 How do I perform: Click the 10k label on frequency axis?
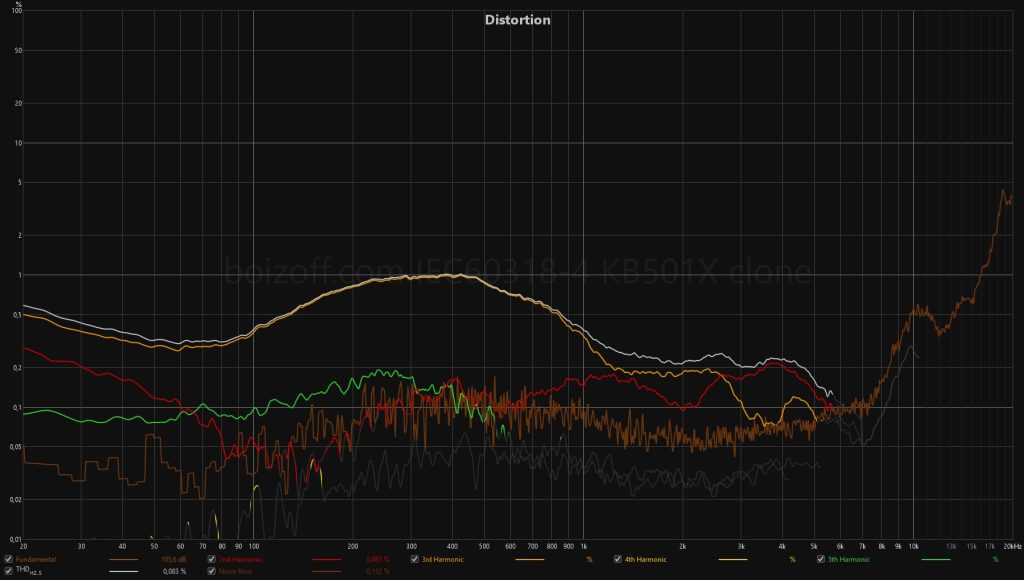[914, 546]
